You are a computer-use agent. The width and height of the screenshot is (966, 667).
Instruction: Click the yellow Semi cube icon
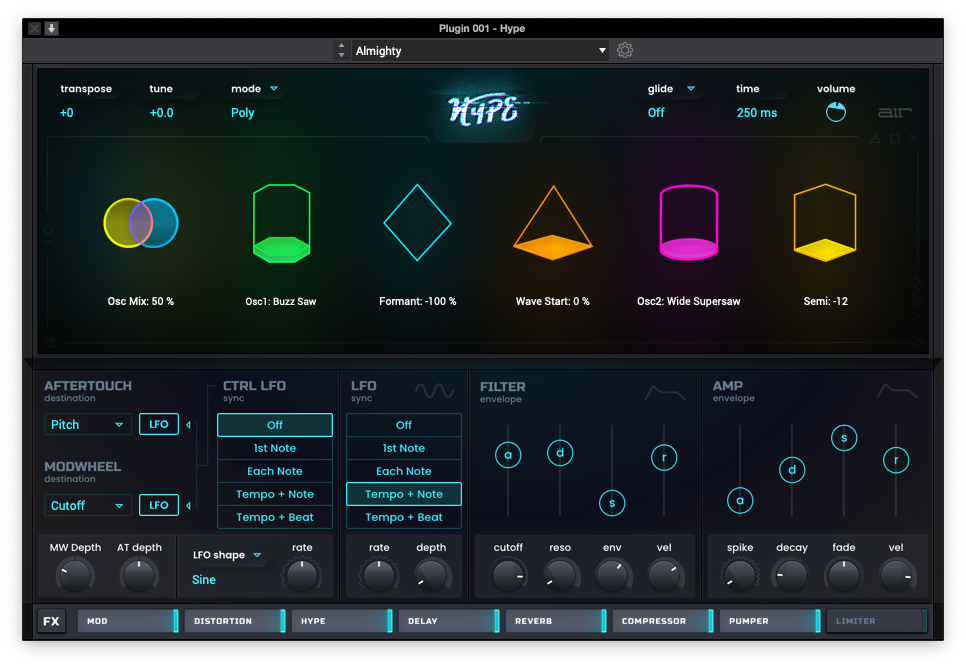pyautogui.click(x=825, y=222)
